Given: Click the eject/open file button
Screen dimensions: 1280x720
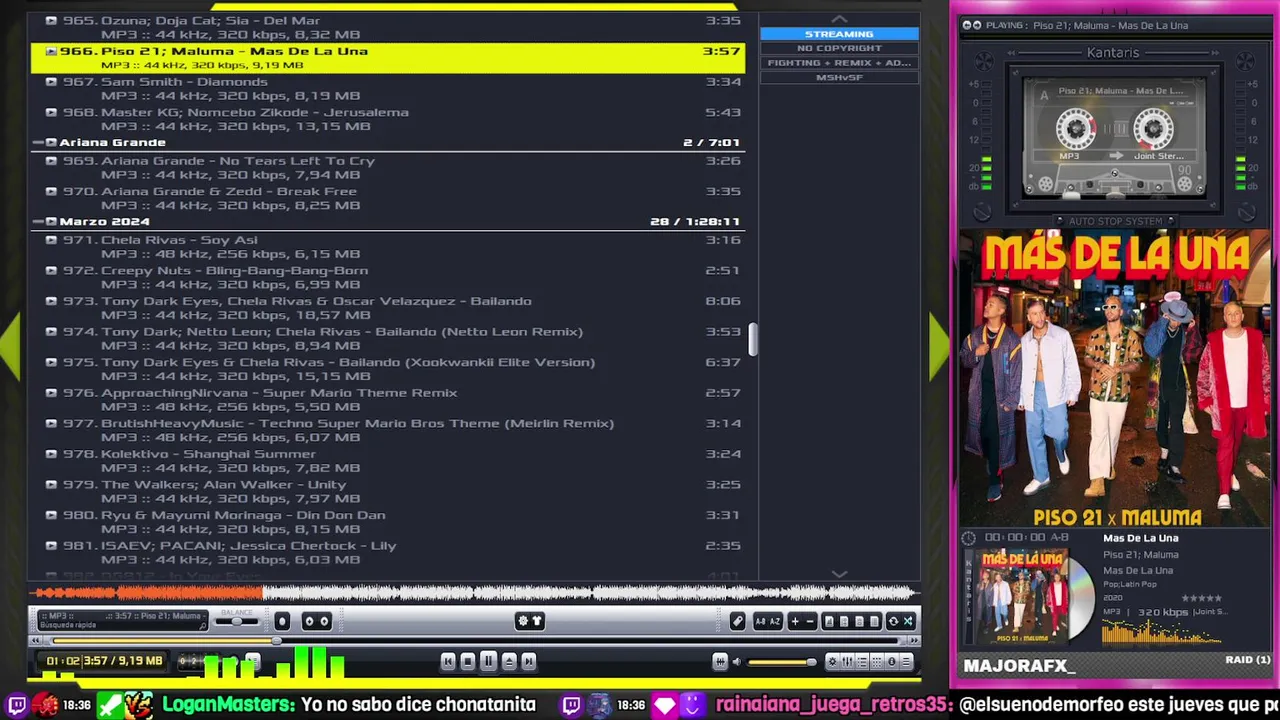Looking at the screenshot, I should tap(509, 661).
